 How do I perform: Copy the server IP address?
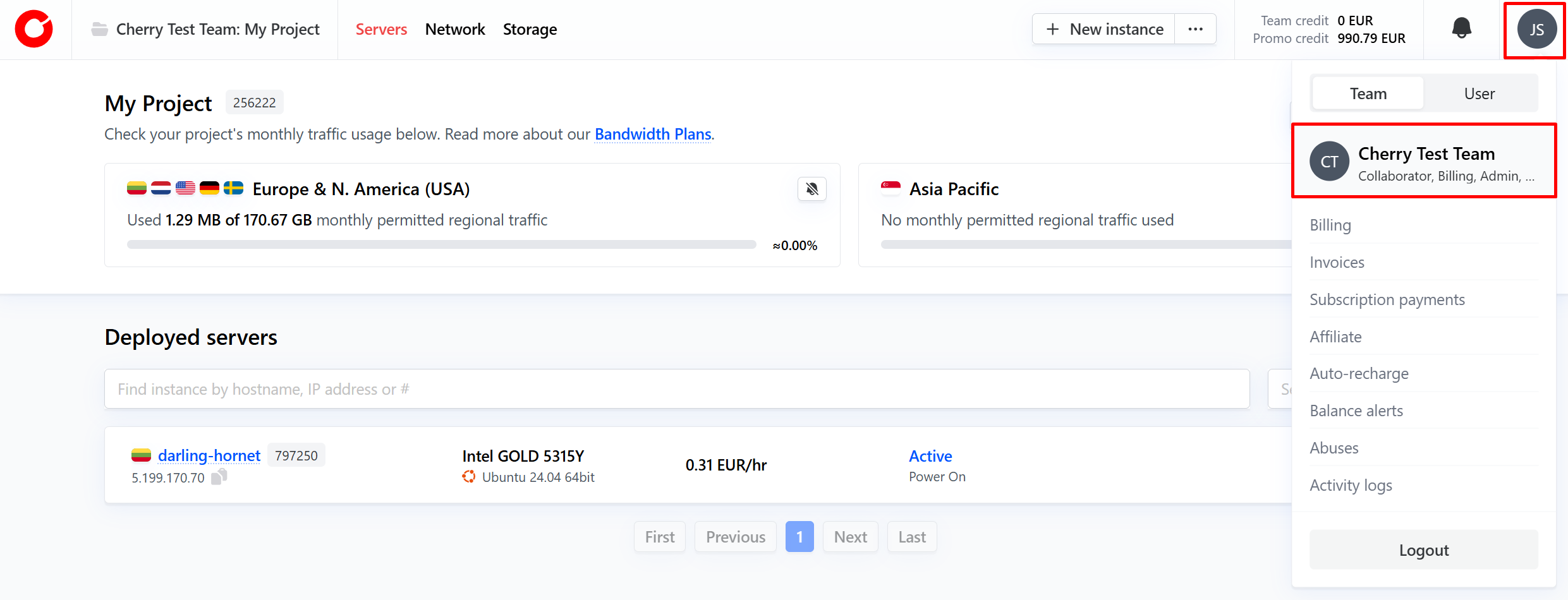pos(219,477)
